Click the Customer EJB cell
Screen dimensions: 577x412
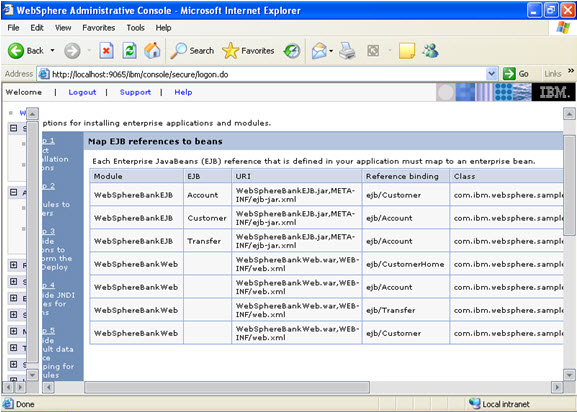[x=208, y=218]
